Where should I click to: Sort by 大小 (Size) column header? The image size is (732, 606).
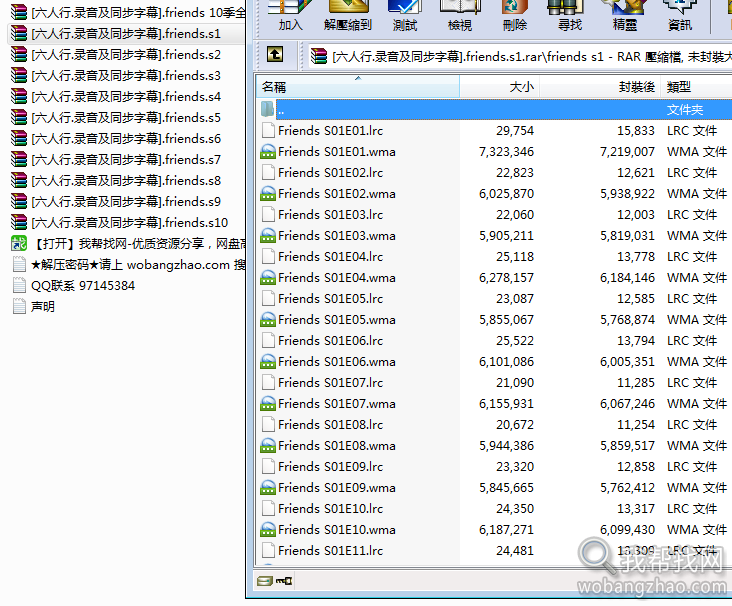coord(500,87)
